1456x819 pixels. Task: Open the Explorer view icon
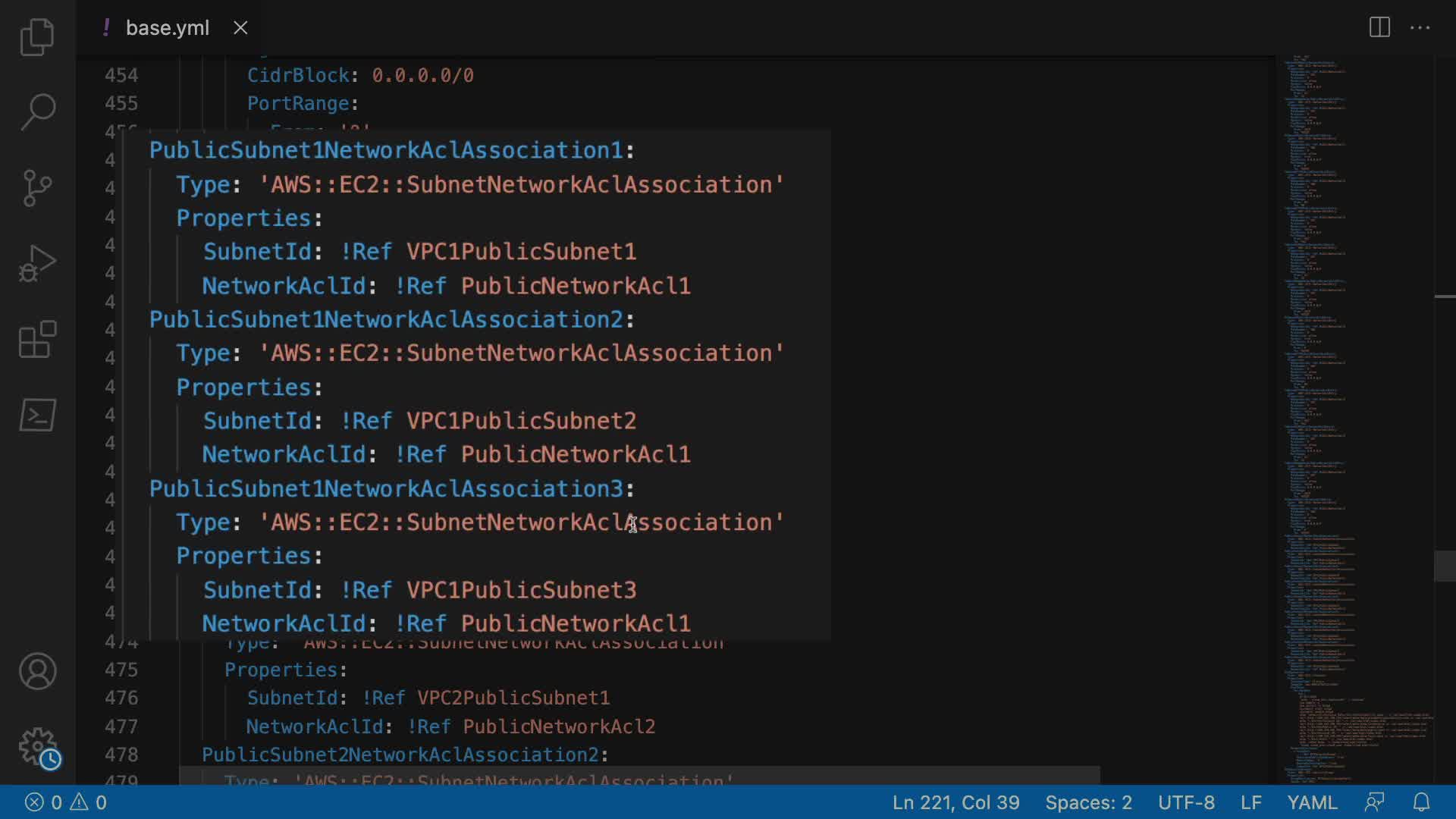[37, 36]
